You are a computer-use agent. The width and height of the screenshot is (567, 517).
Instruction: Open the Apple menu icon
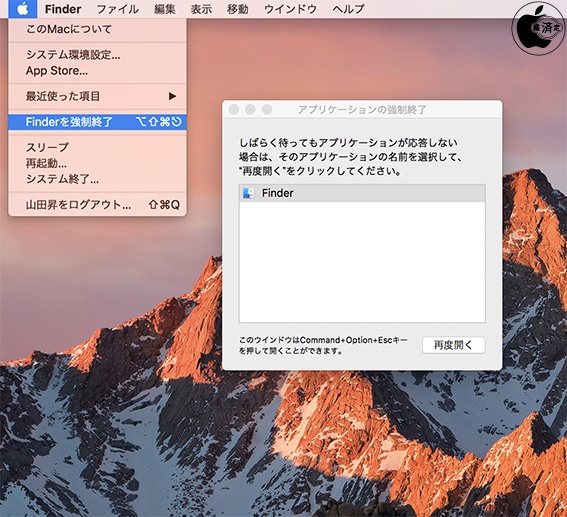[x=22, y=9]
